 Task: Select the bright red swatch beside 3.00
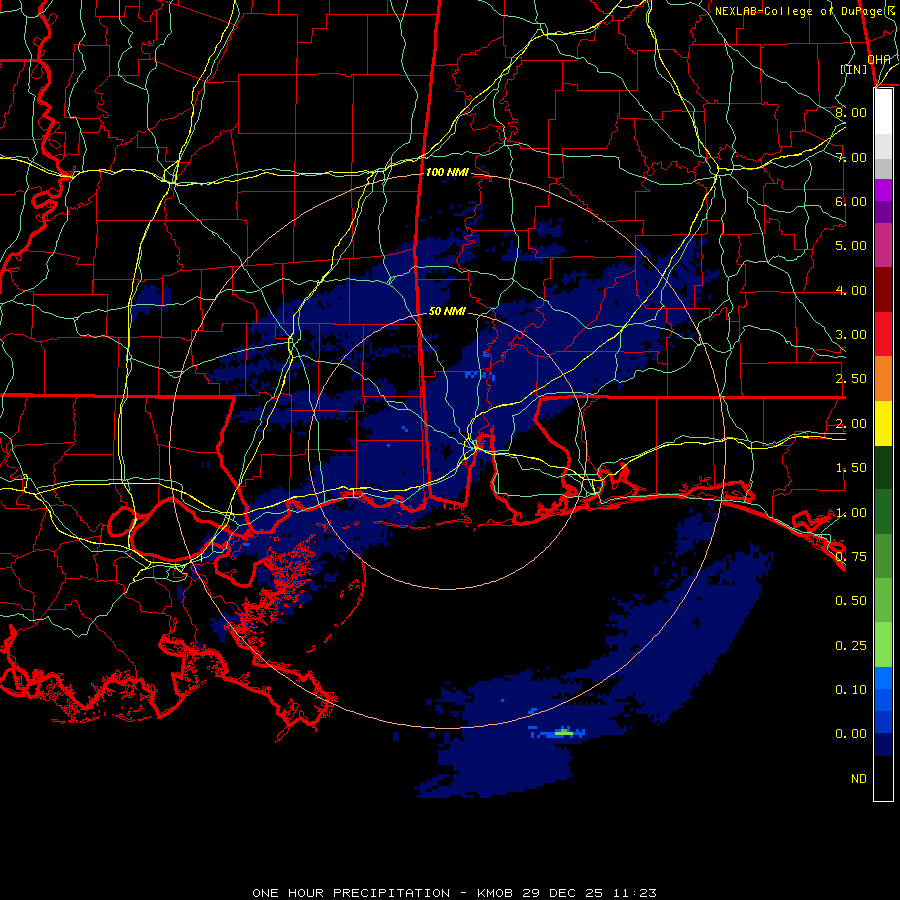click(883, 334)
